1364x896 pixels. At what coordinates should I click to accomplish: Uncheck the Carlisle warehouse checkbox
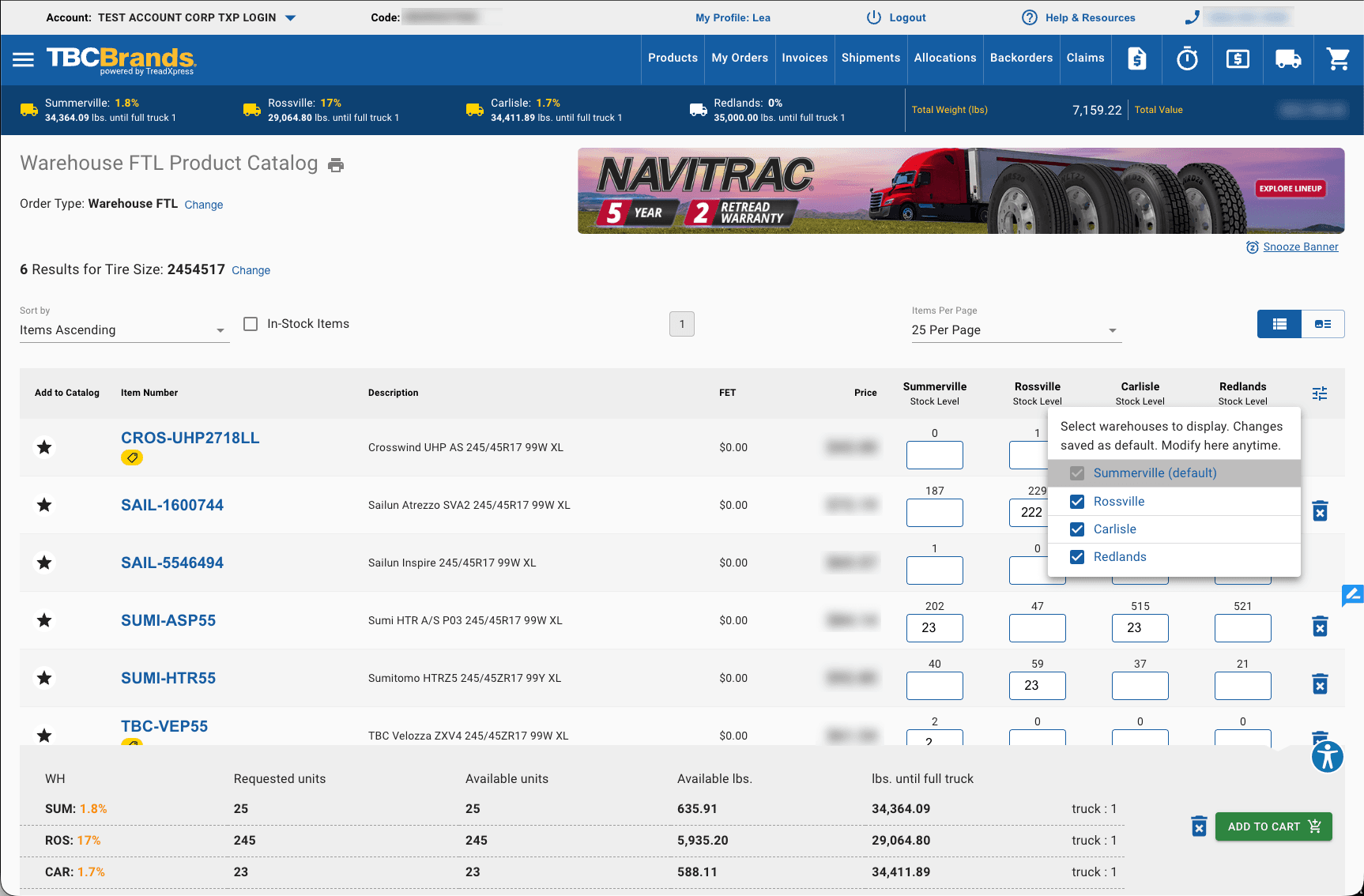point(1076,529)
